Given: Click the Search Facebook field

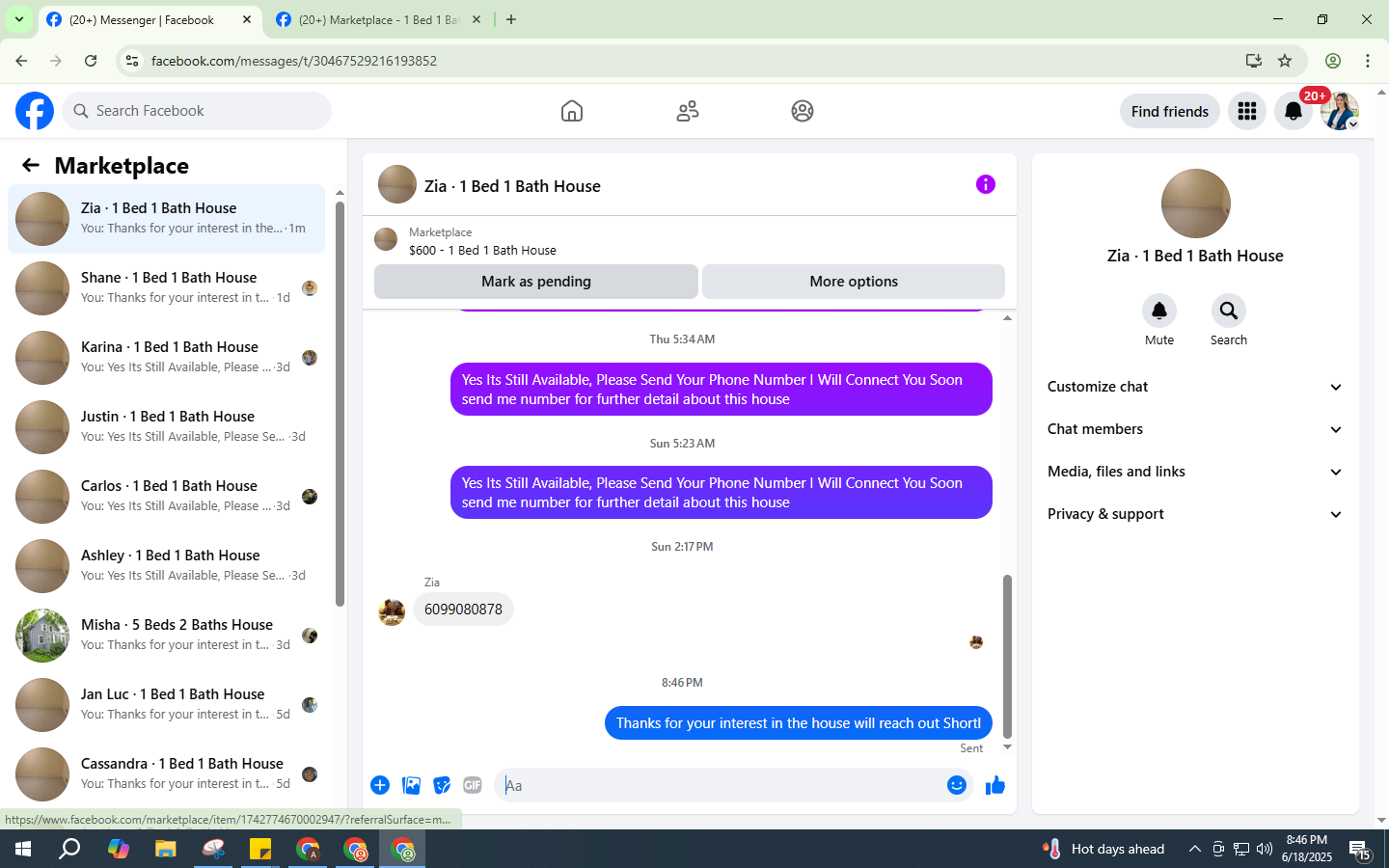Looking at the screenshot, I should pos(197,111).
